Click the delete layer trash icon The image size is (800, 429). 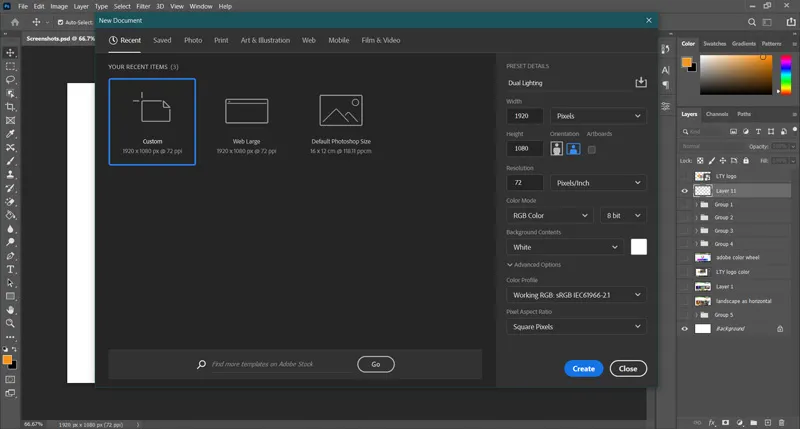(x=782, y=422)
